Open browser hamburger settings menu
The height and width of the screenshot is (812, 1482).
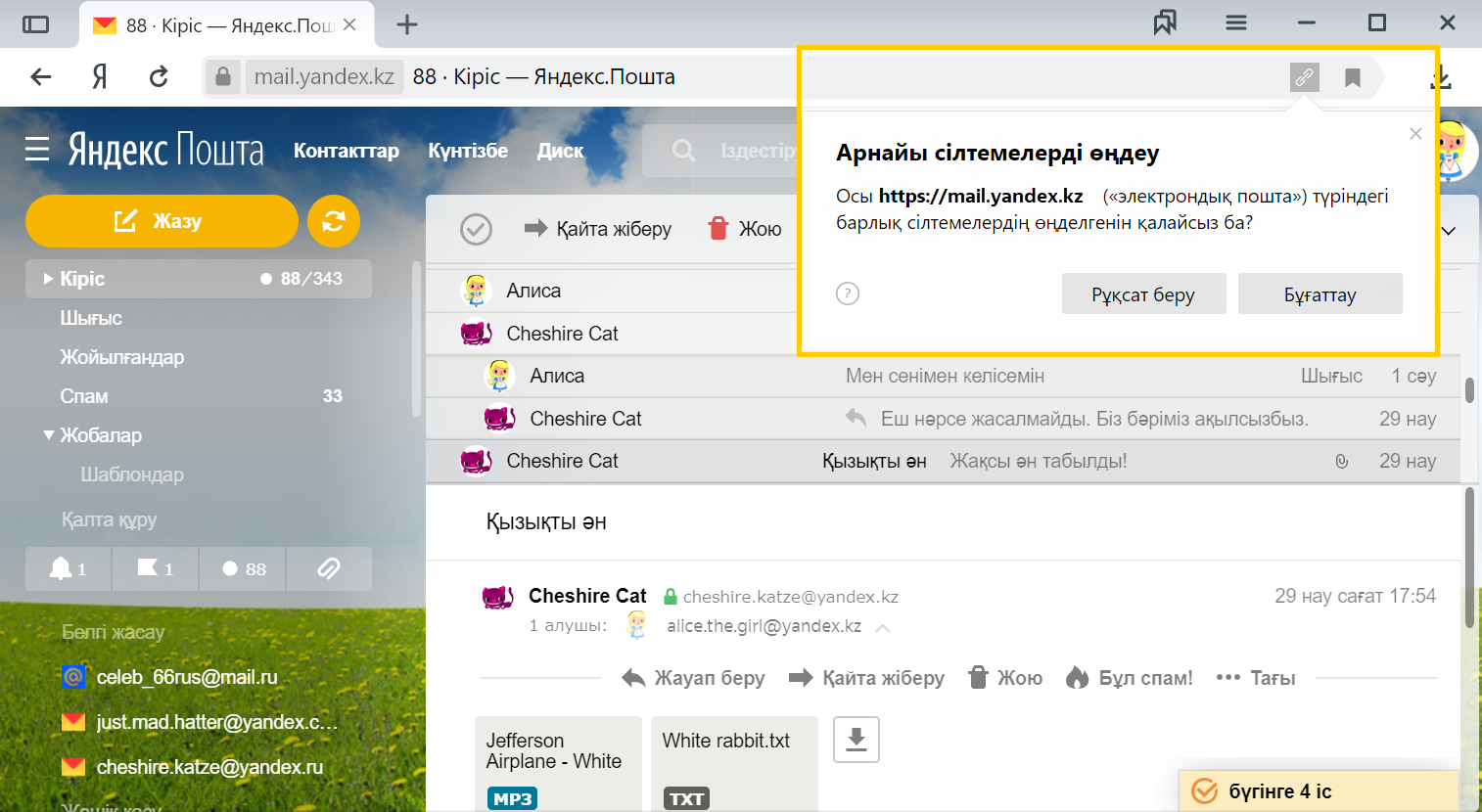pyautogui.click(x=1236, y=23)
